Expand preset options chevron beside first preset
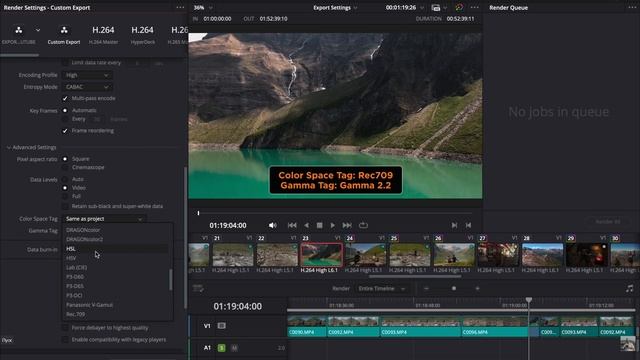Viewport: 640px width, 360px height. coord(38,30)
